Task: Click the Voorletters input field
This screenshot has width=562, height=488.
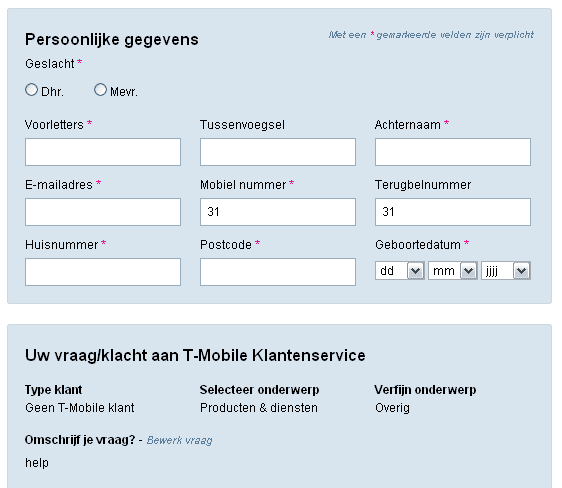Action: 103,152
